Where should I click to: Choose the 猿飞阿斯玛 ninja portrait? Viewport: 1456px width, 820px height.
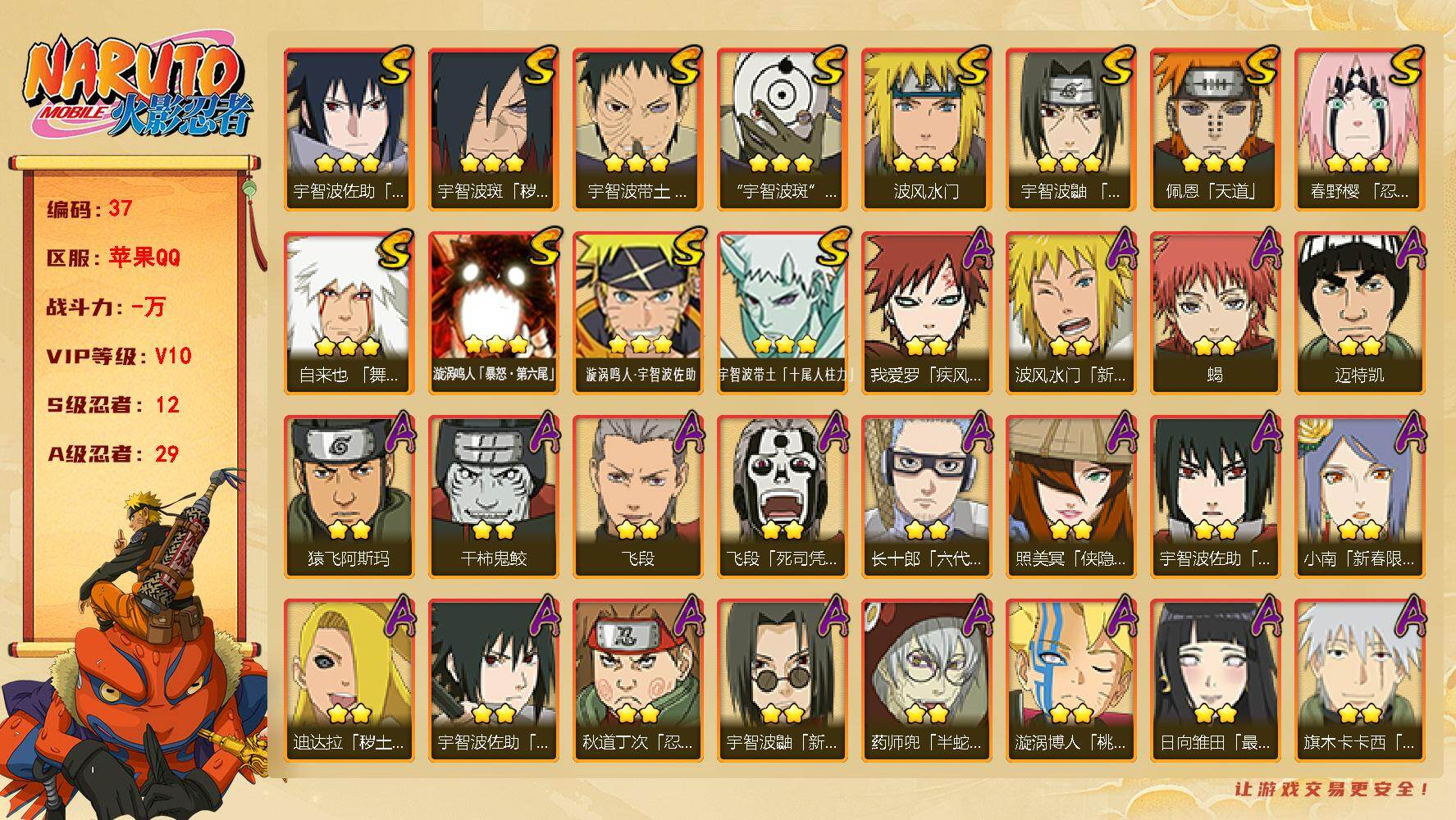pyautogui.click(x=349, y=497)
